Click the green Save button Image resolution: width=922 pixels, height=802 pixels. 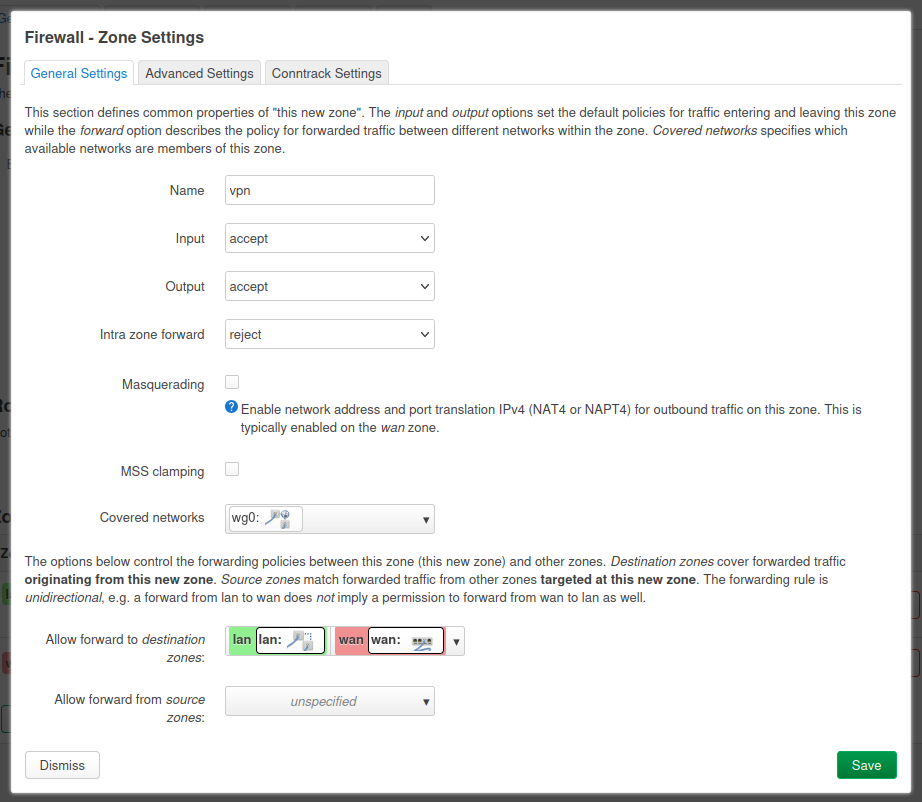(x=866, y=765)
